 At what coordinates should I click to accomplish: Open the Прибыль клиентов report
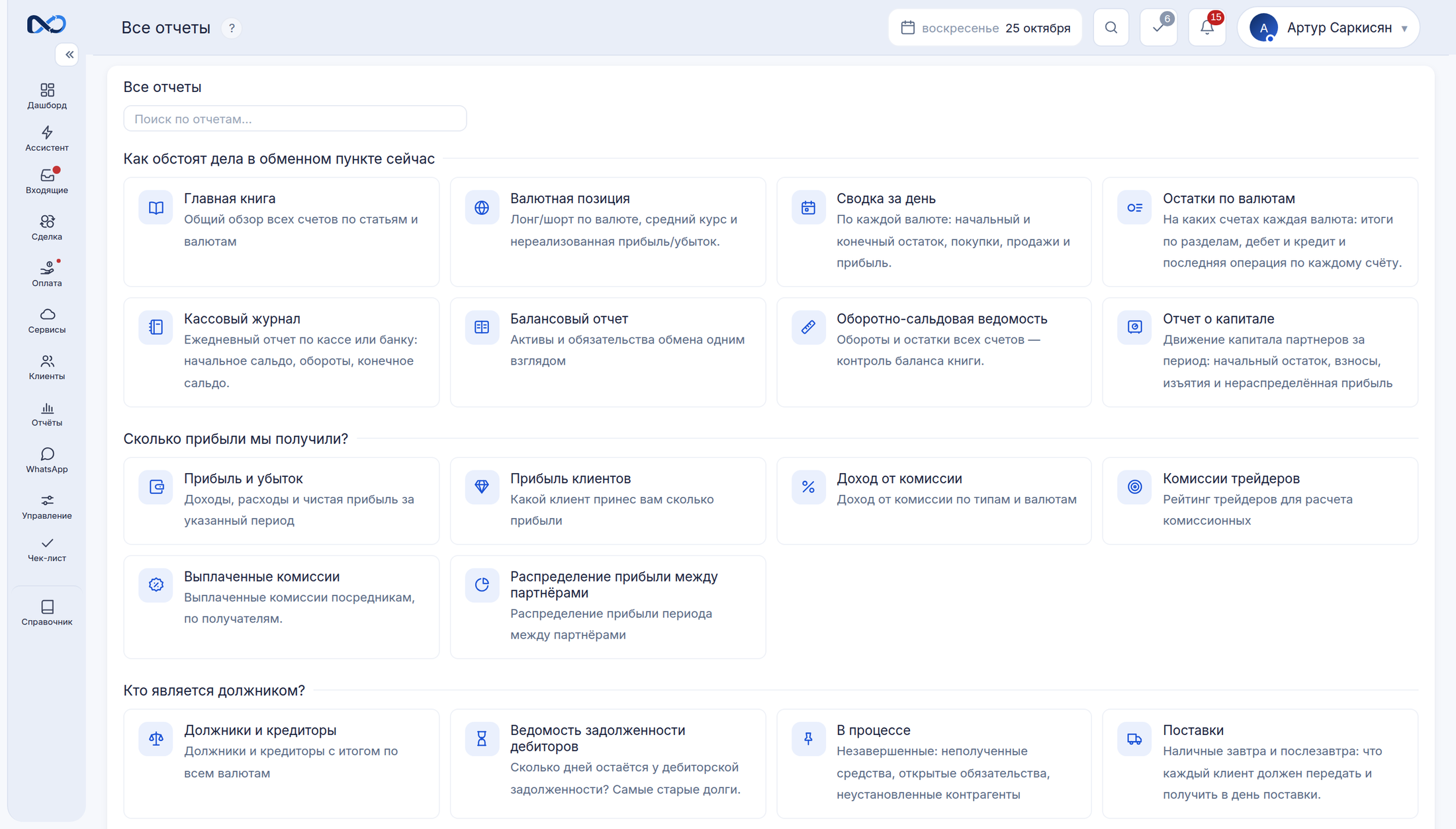(608, 501)
